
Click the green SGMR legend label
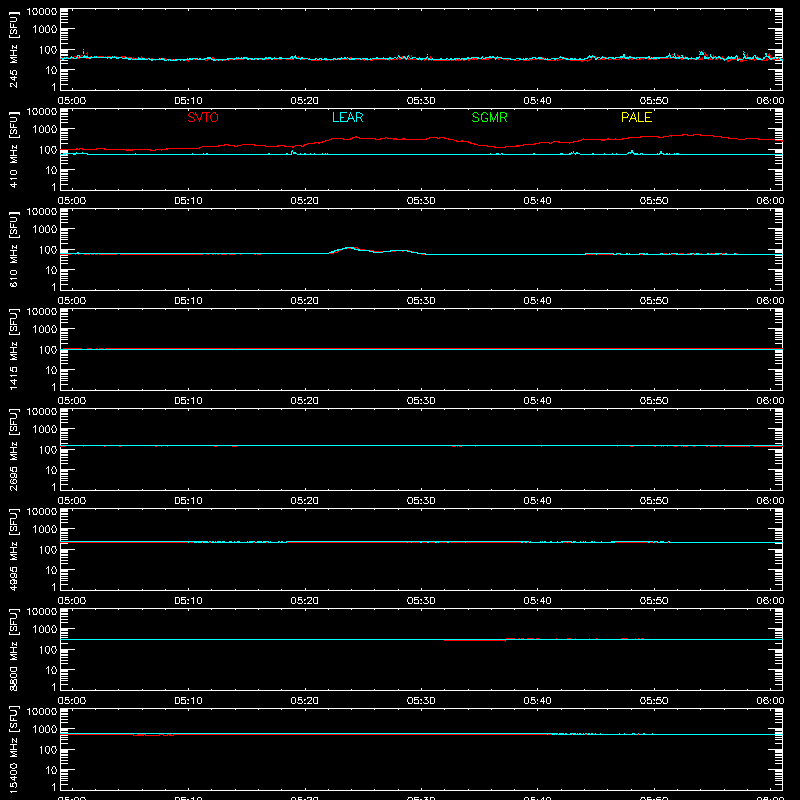(489, 117)
